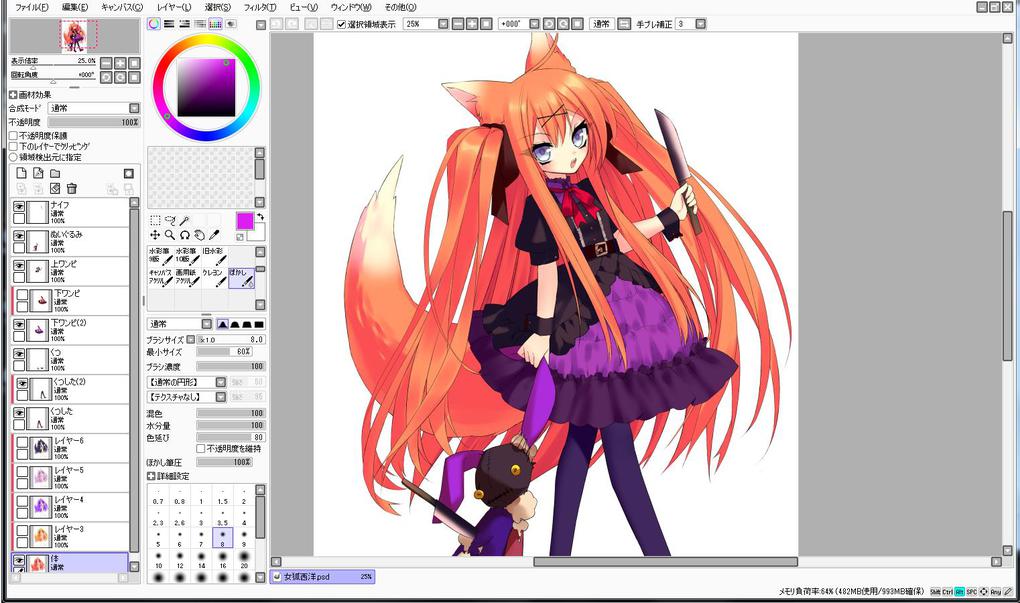Show the HSV slider panel
The width and height of the screenshot is (1020, 603).
pos(185,24)
